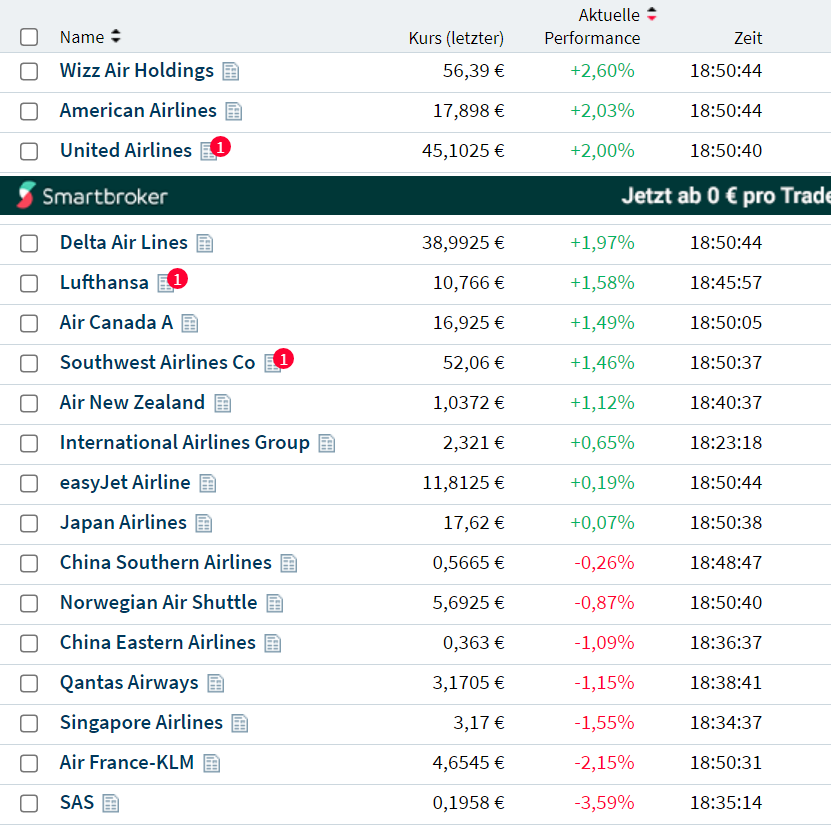Open the news document icon beside Wizz Air Holdings

coord(231,71)
